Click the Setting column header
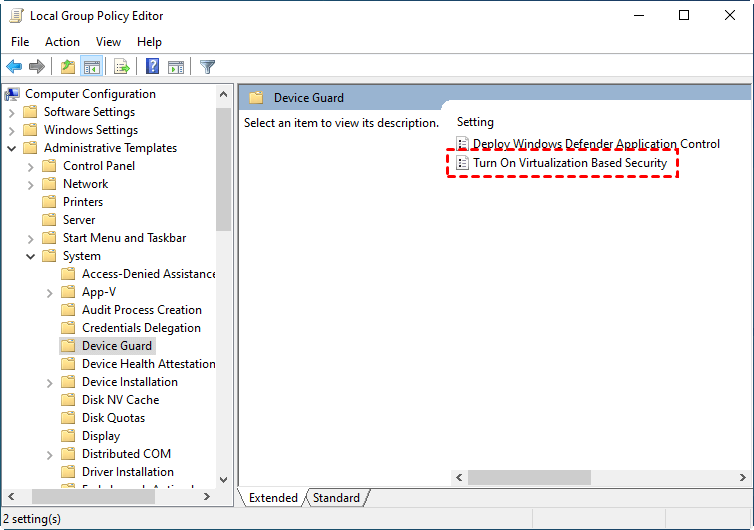This screenshot has height=530, width=754. (x=475, y=122)
